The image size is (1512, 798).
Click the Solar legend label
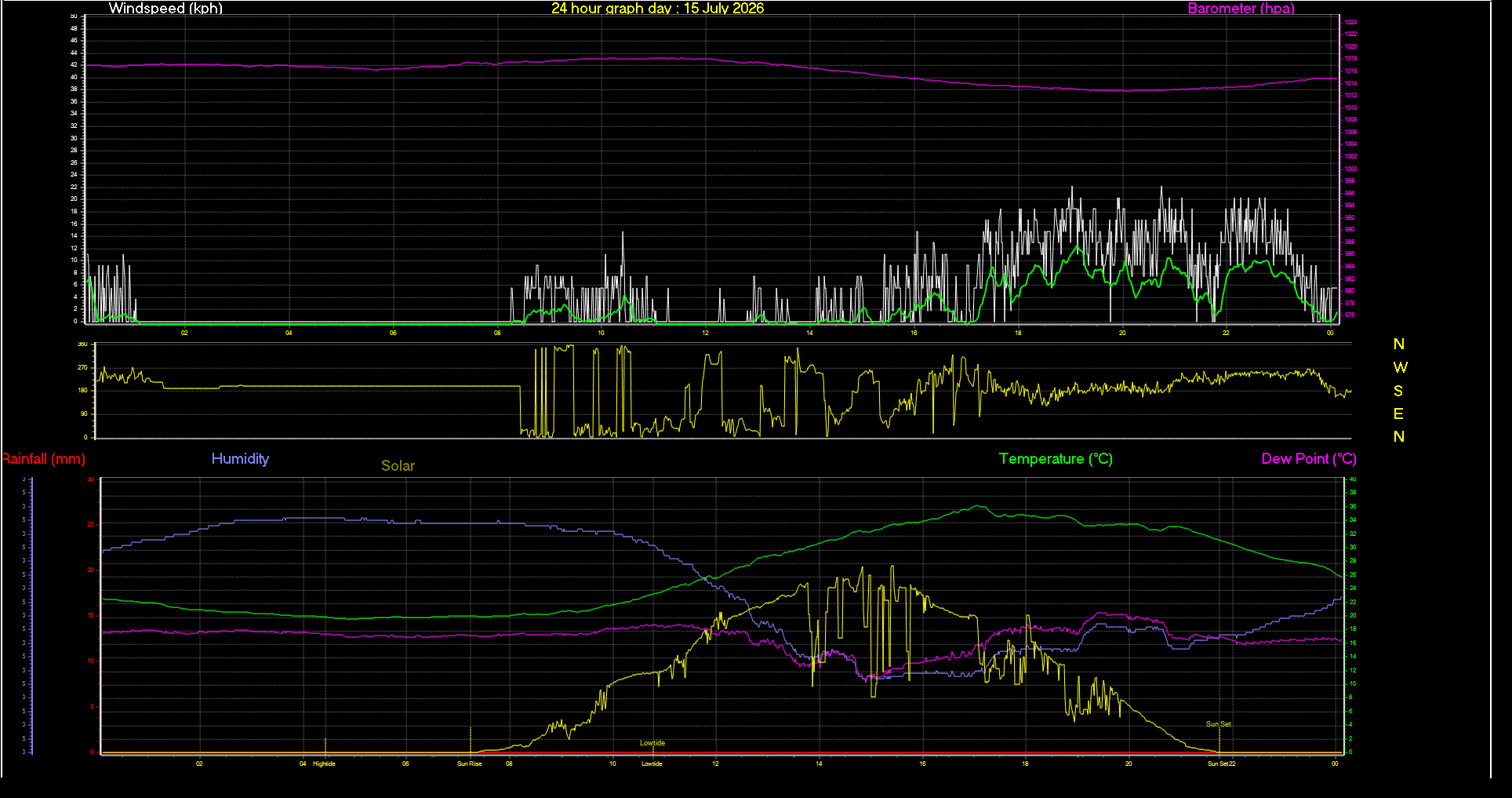[x=398, y=466]
